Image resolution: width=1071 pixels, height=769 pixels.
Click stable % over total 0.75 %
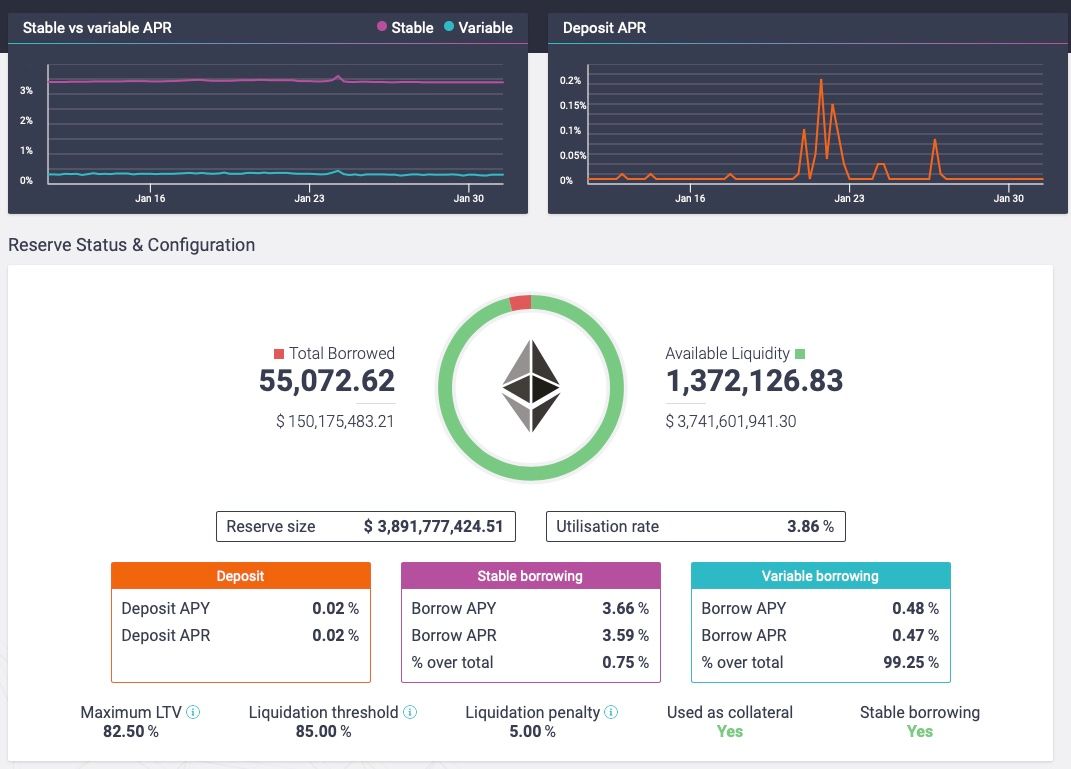[625, 662]
